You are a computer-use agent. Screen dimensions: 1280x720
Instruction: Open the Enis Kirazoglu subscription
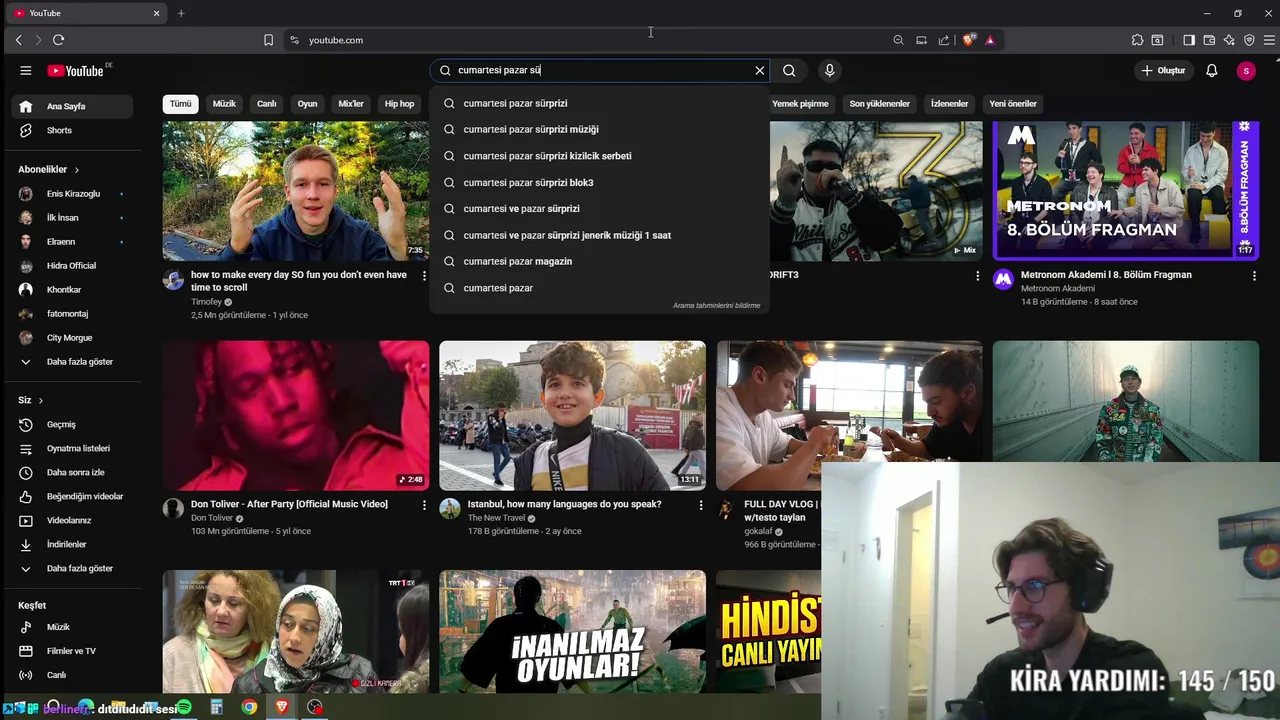coord(72,194)
